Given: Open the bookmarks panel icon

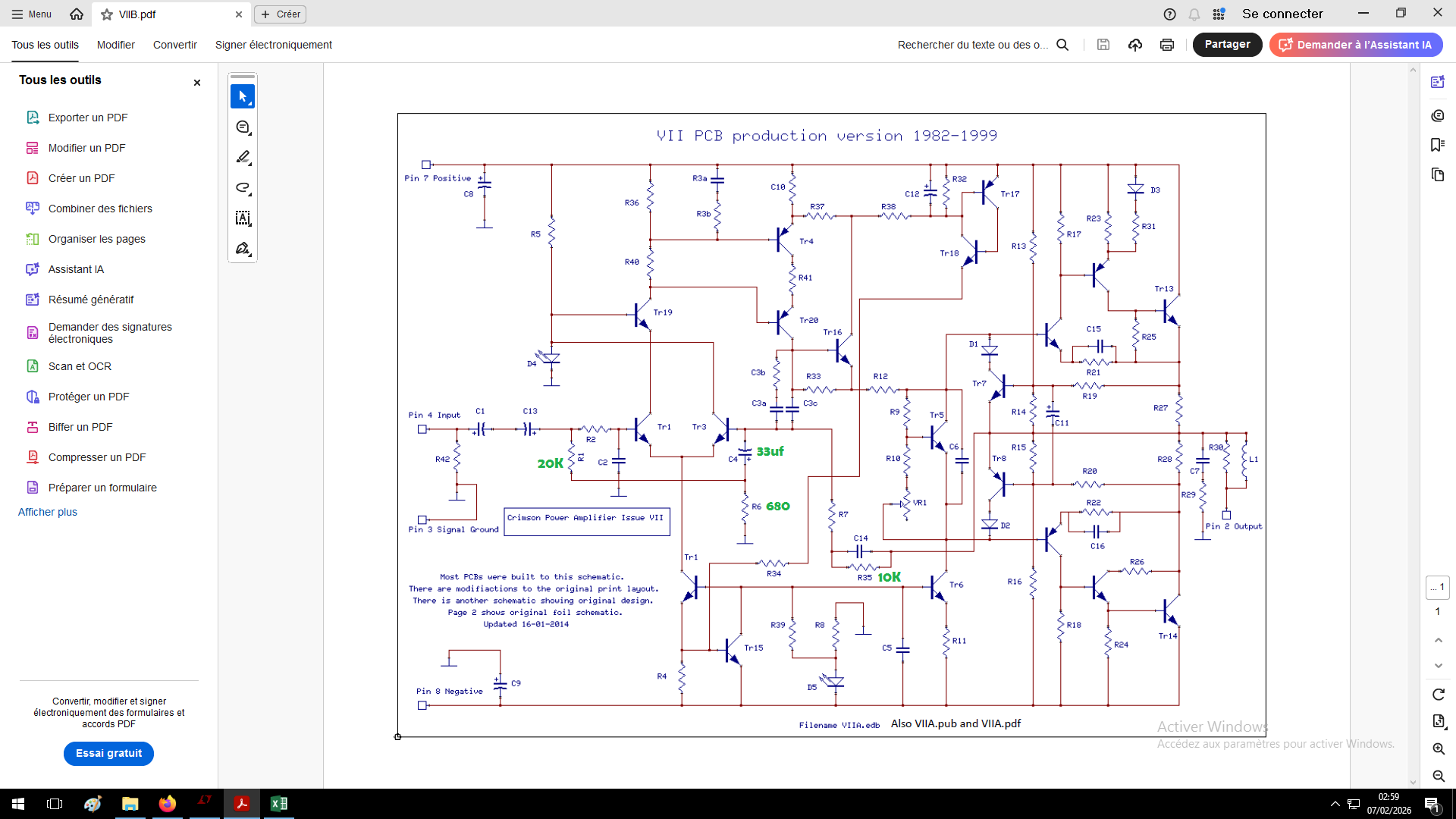Looking at the screenshot, I should (1438, 145).
